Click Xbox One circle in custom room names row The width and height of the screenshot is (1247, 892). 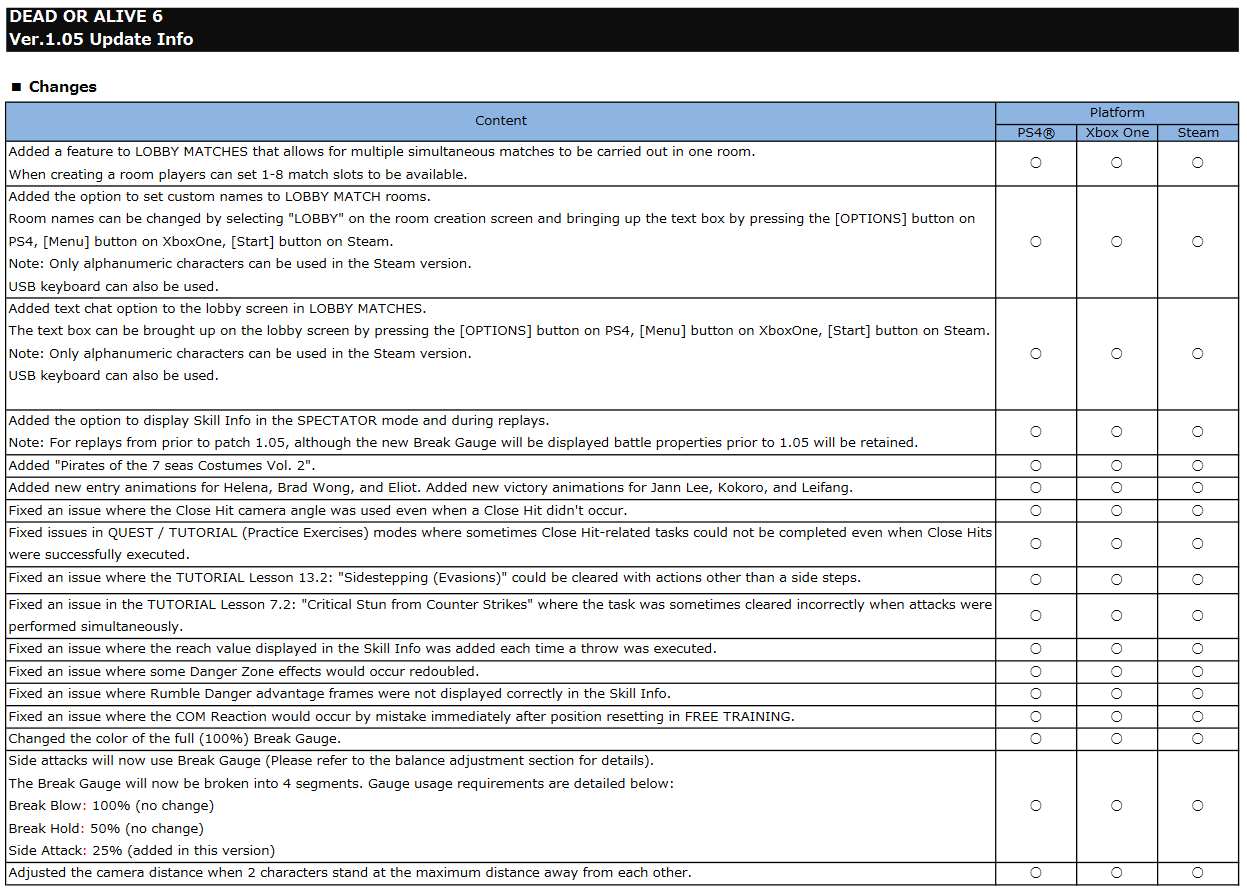[1116, 242]
